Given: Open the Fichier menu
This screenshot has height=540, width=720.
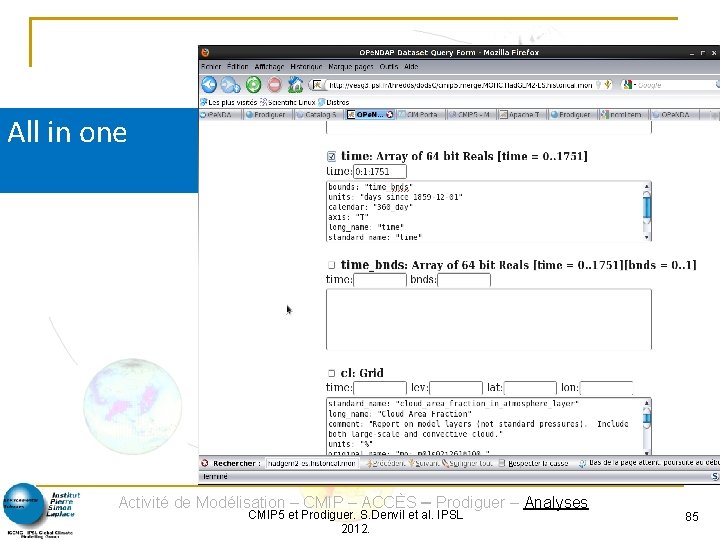Looking at the screenshot, I should tap(211, 67).
